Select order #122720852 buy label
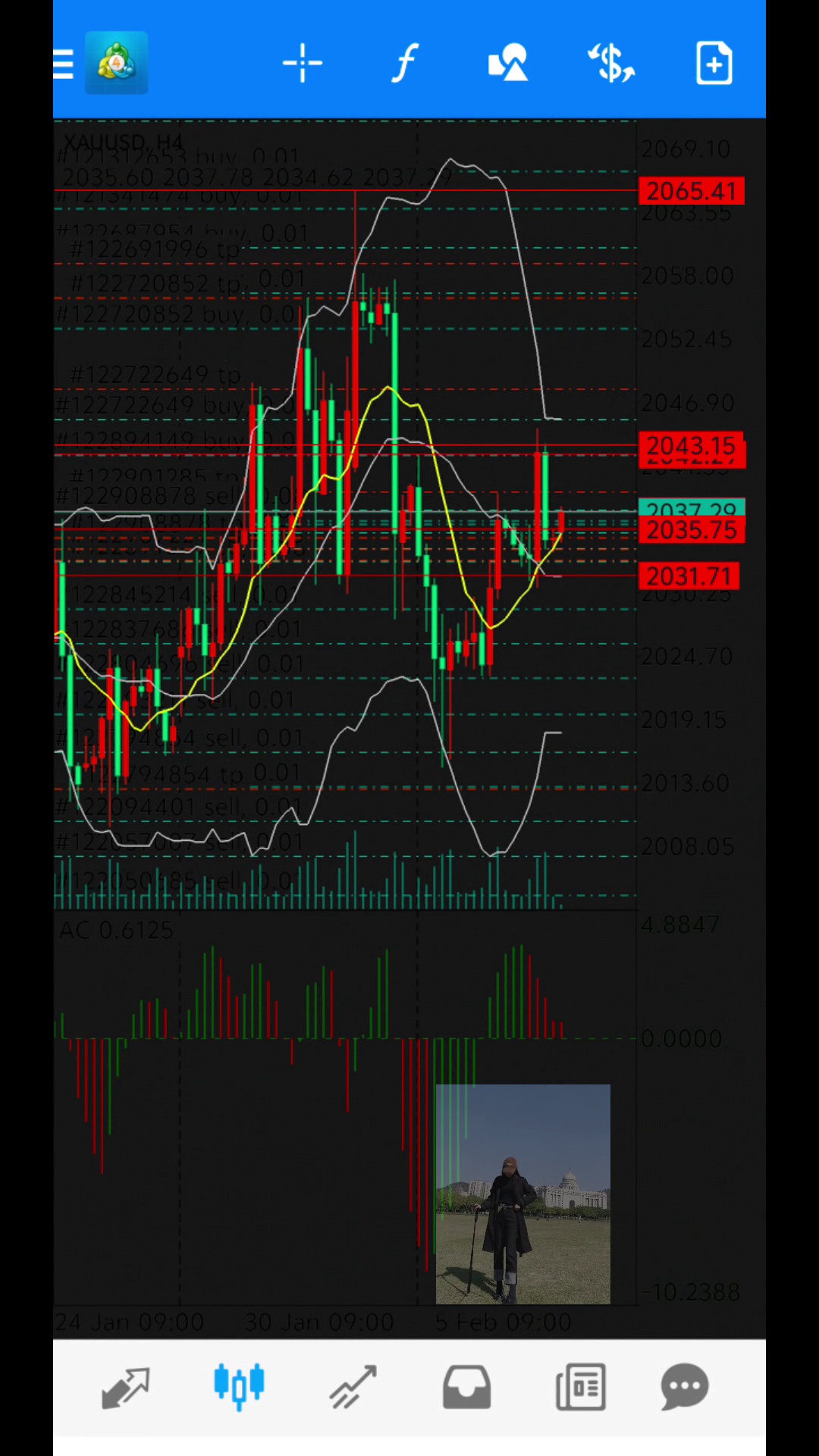 pos(179,314)
